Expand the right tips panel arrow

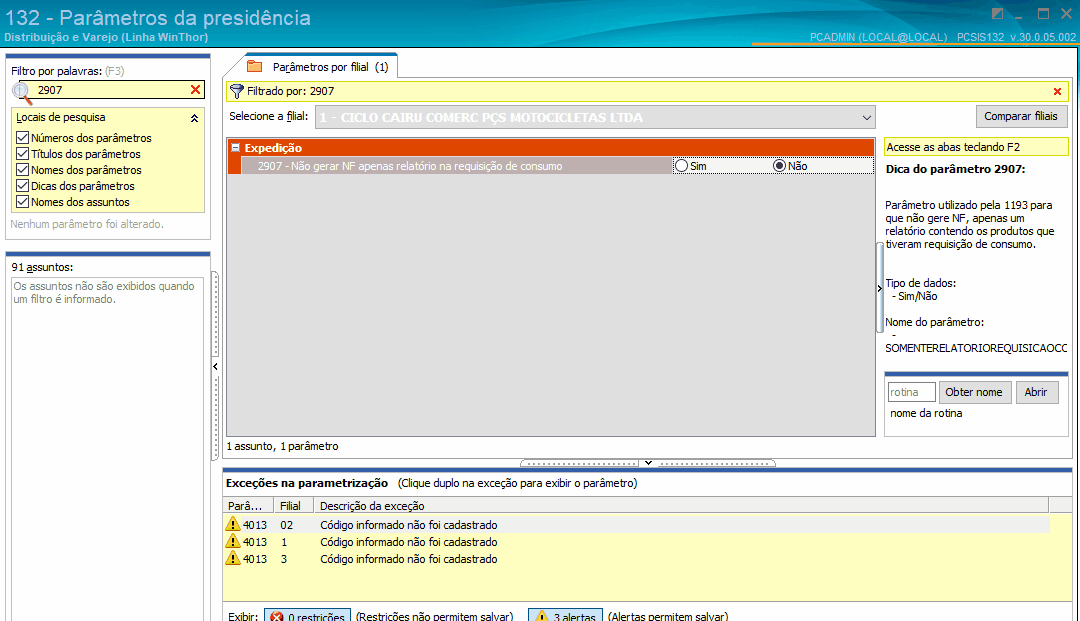[x=880, y=288]
